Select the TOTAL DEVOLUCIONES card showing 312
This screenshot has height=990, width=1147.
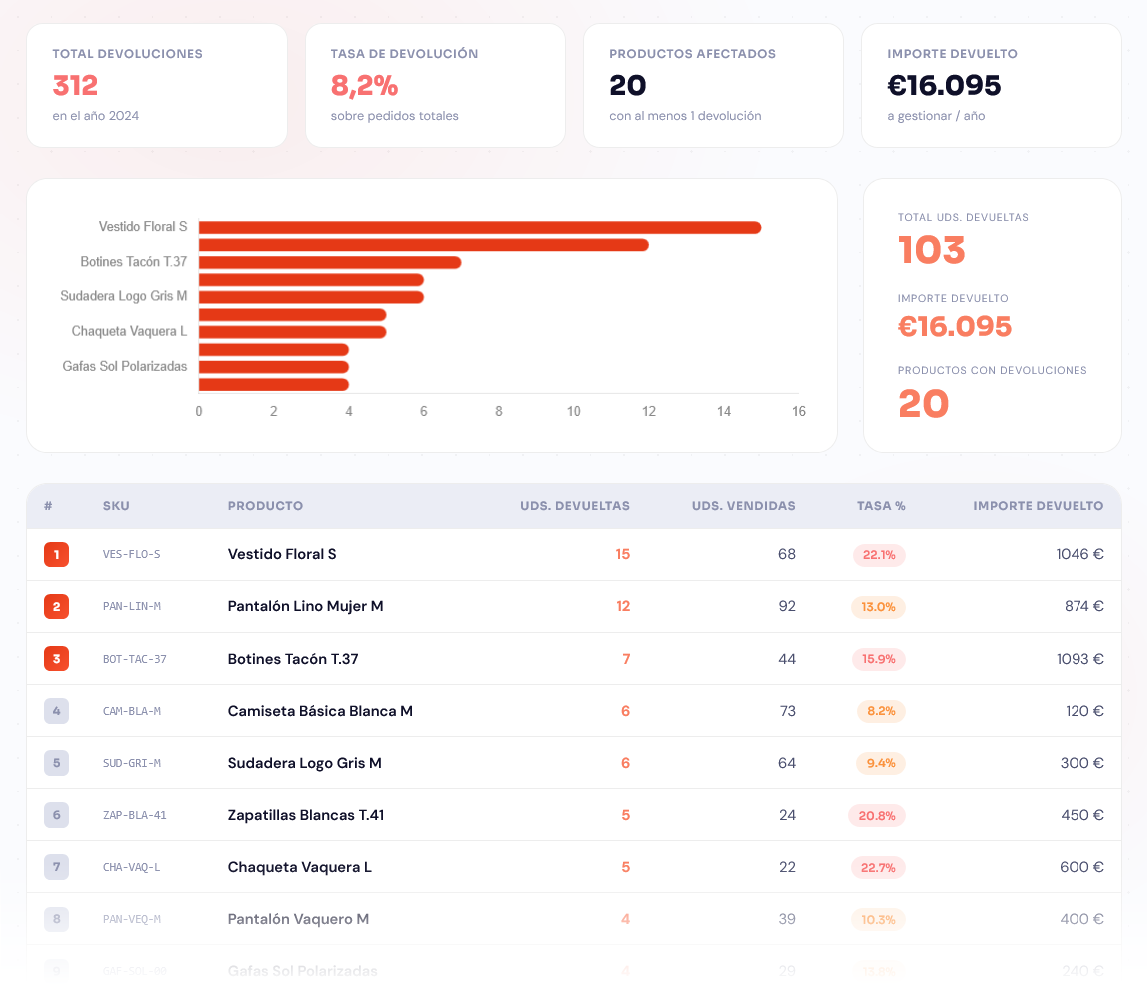coord(156,85)
